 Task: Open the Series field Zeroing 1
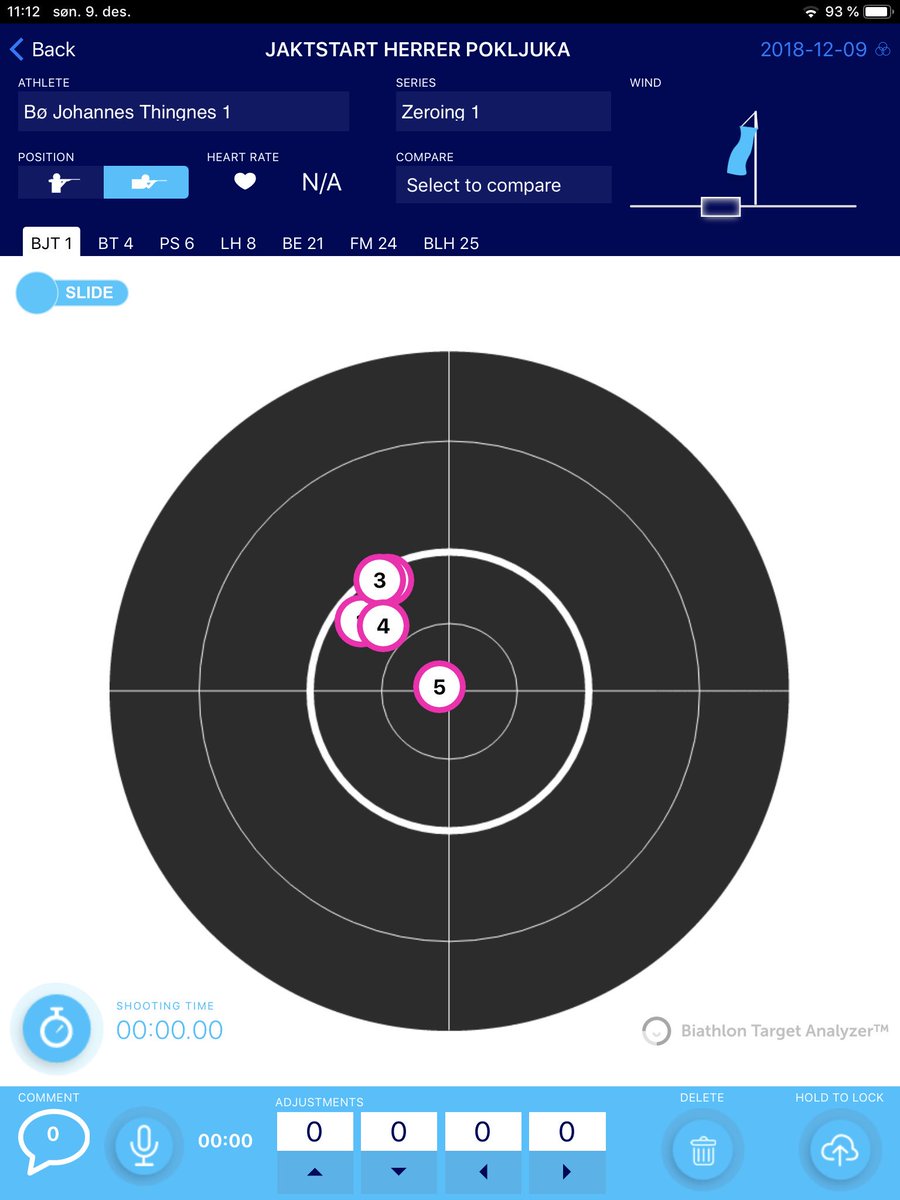click(503, 112)
